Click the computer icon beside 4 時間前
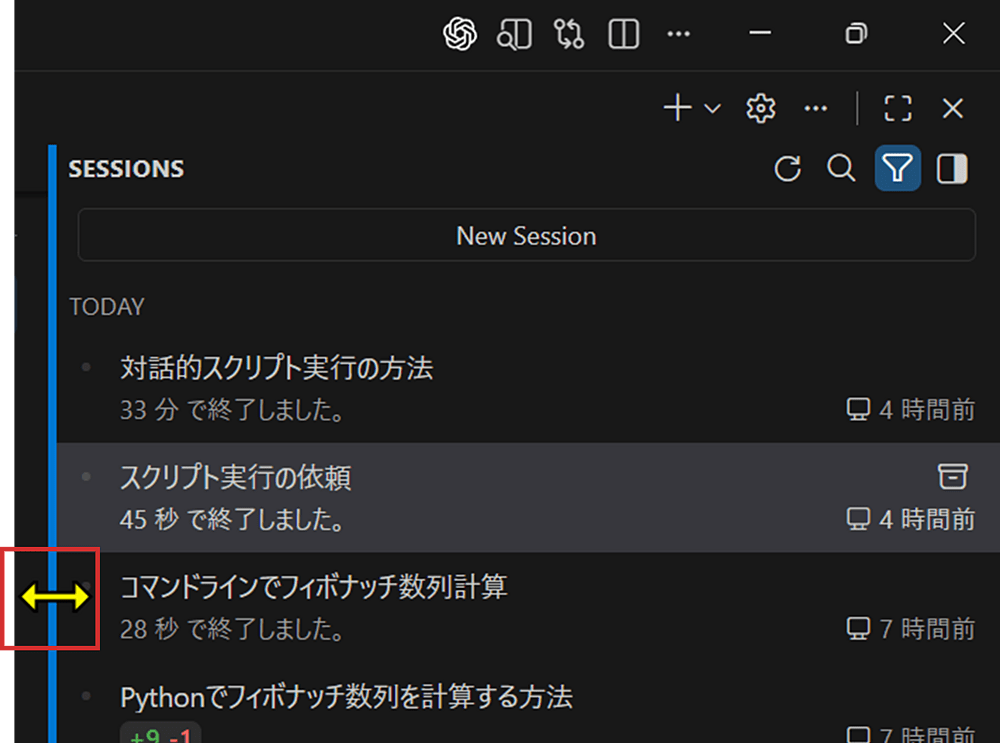Image resolution: width=1000 pixels, height=743 pixels. 856,408
